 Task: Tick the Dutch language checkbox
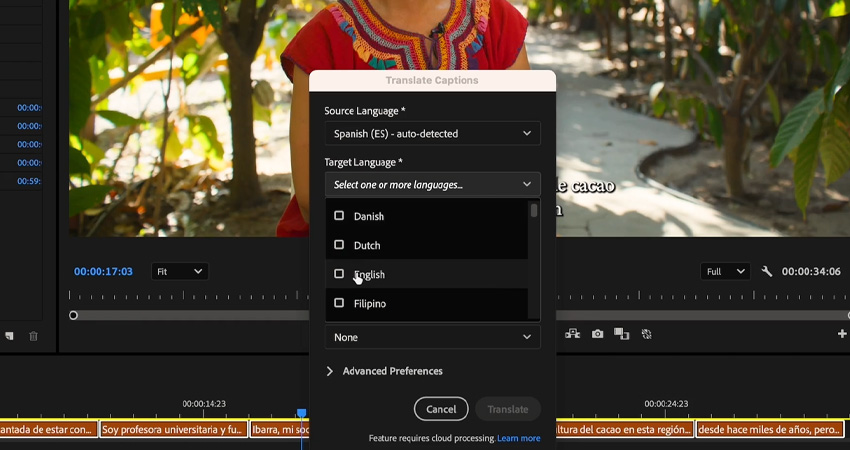coord(339,245)
